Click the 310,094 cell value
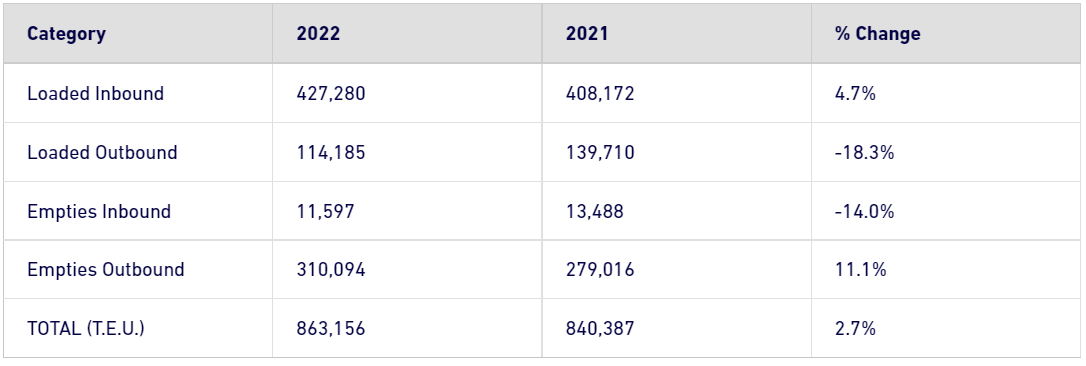The height and width of the screenshot is (366, 1086). point(330,270)
